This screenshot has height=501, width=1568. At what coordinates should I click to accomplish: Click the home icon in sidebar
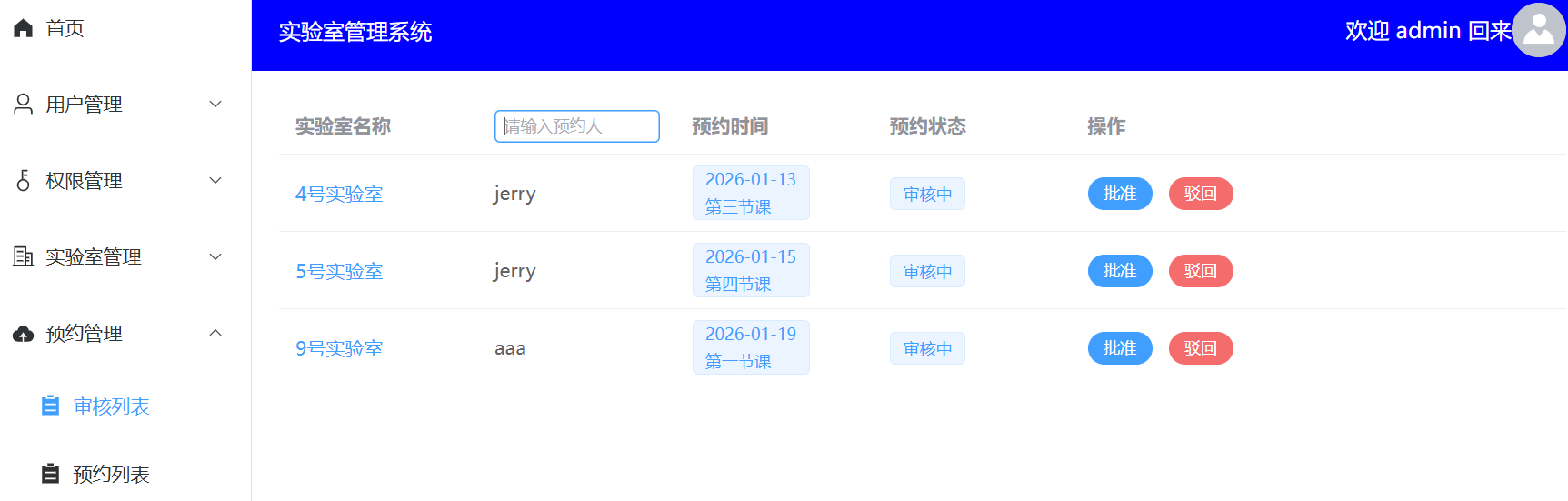[24, 28]
